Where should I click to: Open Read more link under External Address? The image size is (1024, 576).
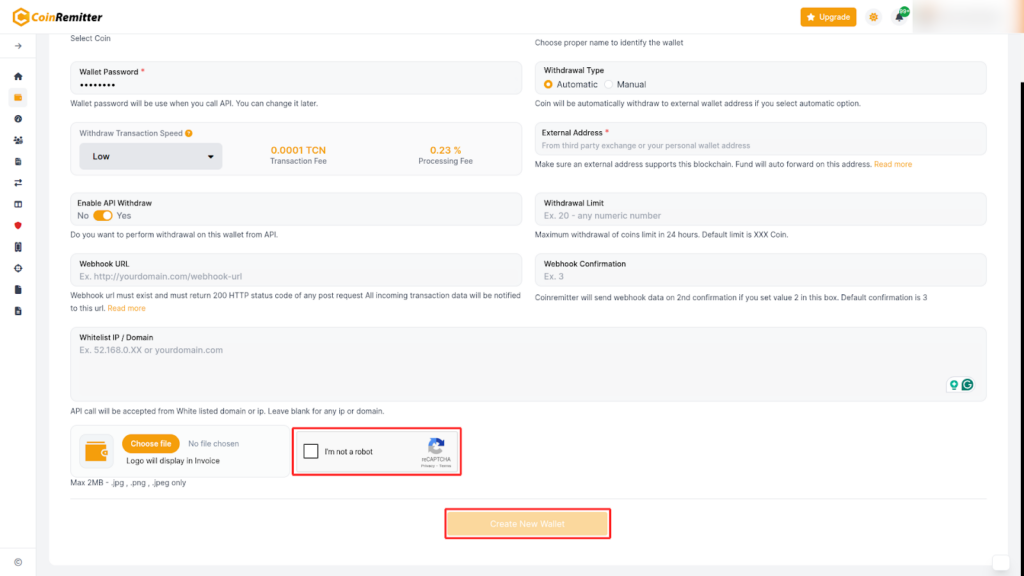(893, 164)
